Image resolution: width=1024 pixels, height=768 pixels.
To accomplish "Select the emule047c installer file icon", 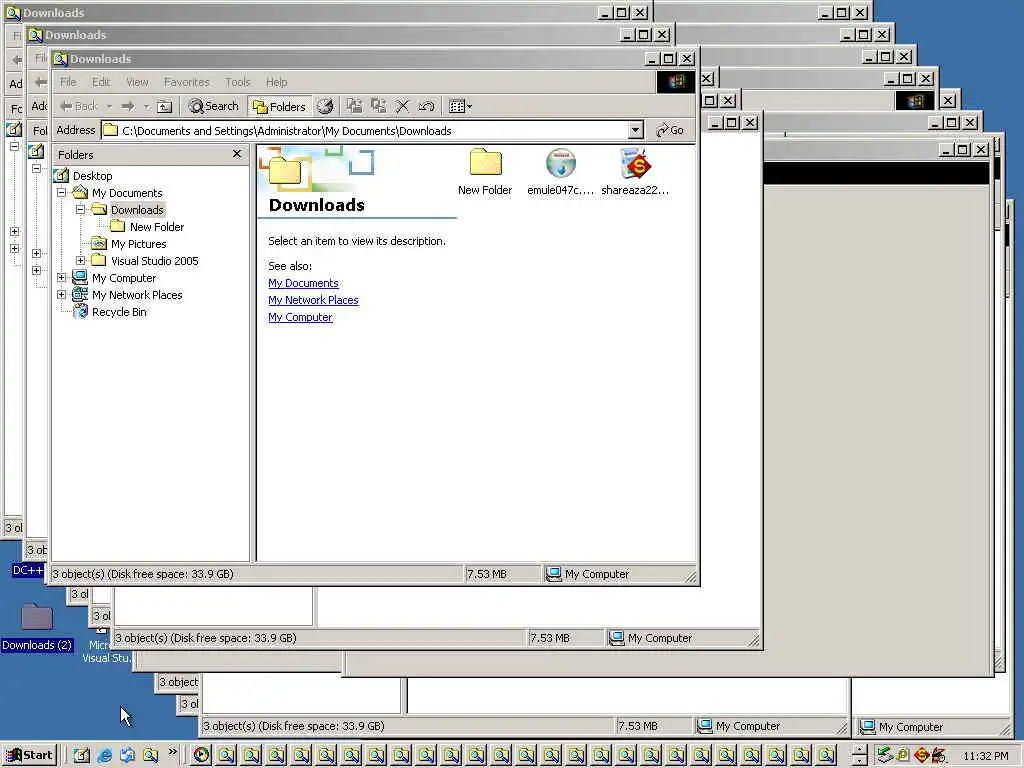I will 560,163.
